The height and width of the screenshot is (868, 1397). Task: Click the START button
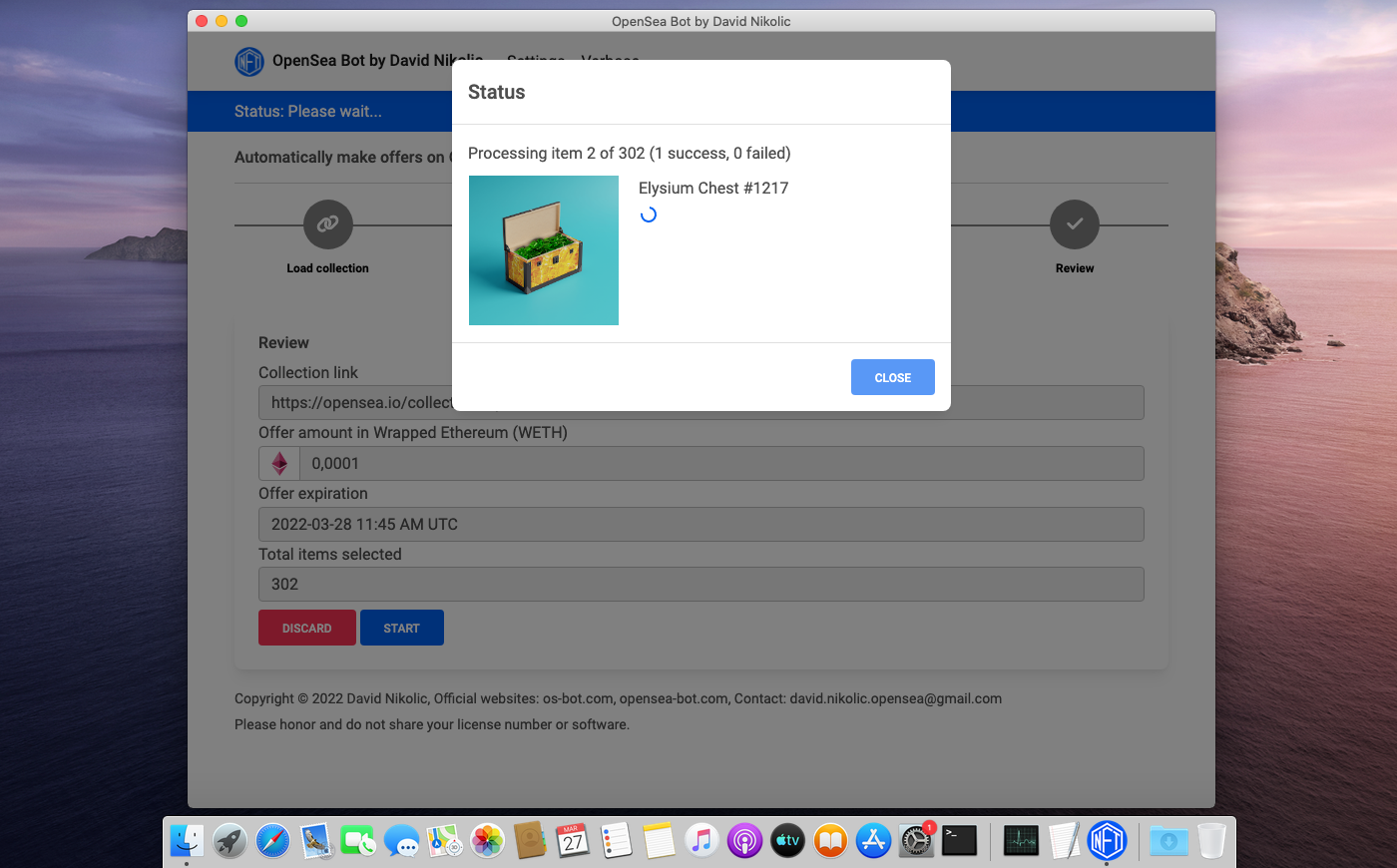(402, 628)
